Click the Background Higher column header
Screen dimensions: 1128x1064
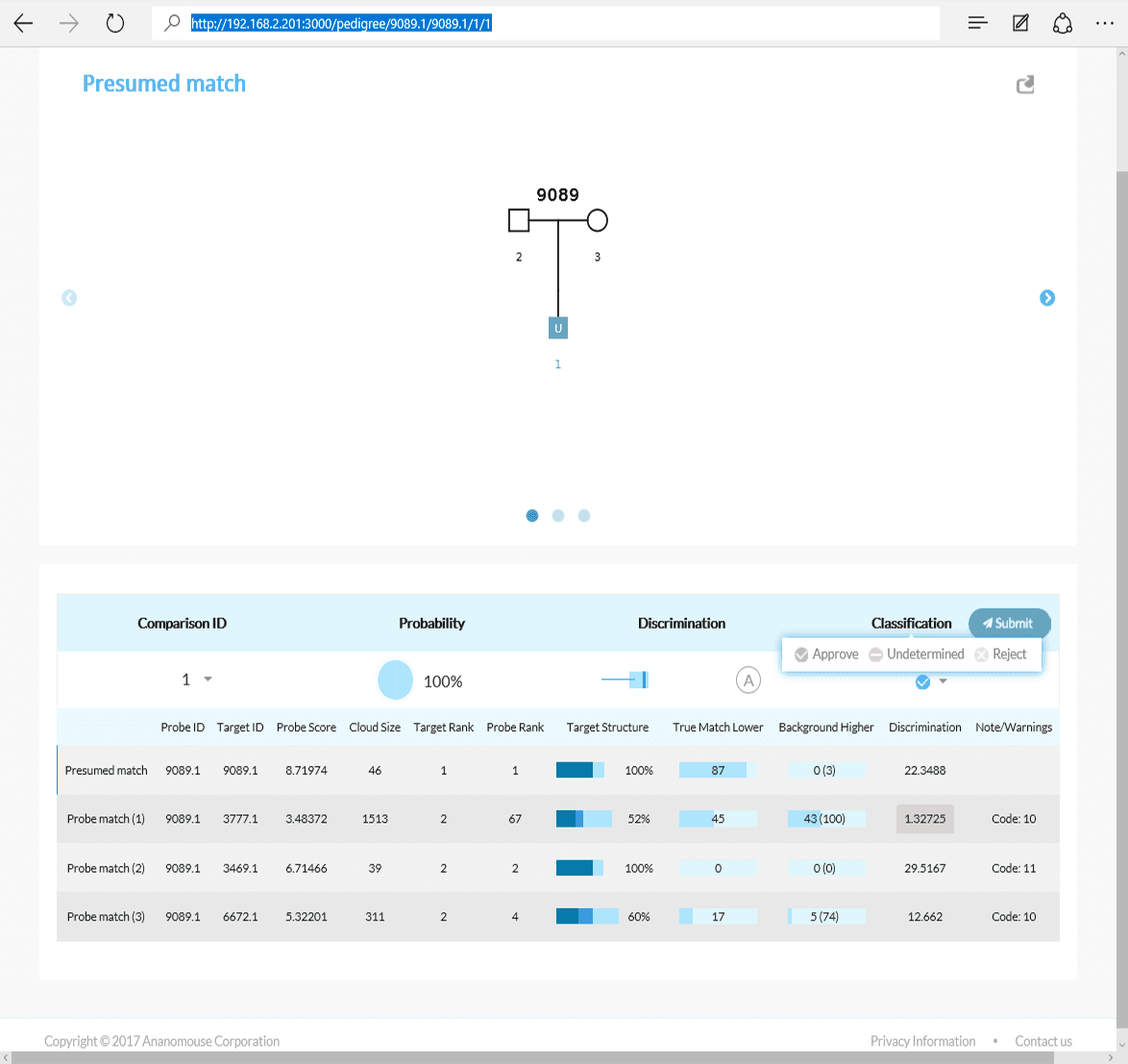826,728
